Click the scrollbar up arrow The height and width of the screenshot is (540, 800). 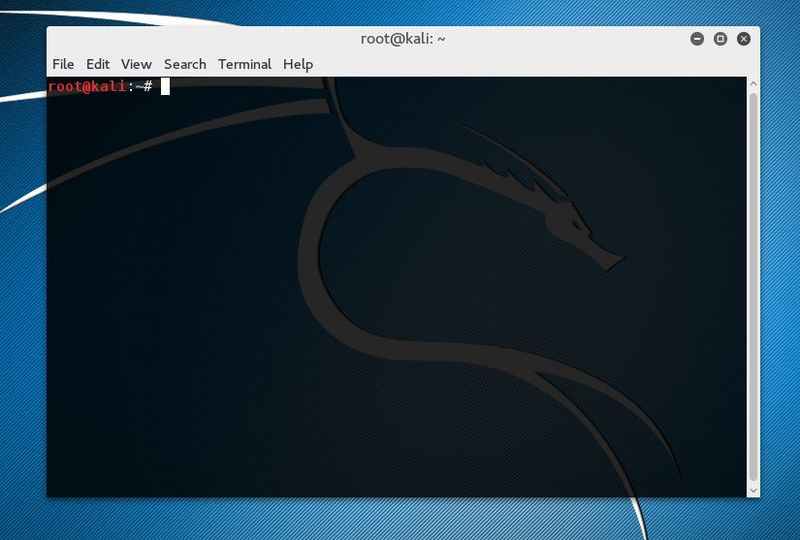pyautogui.click(x=754, y=83)
